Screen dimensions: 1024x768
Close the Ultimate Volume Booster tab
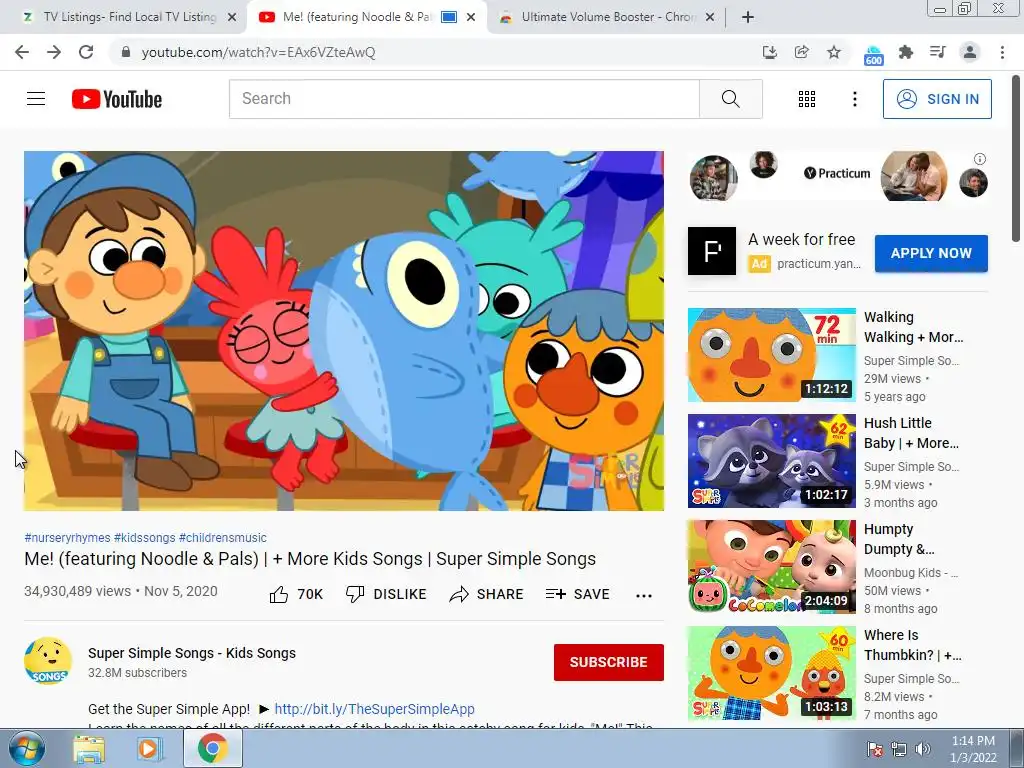pos(711,18)
